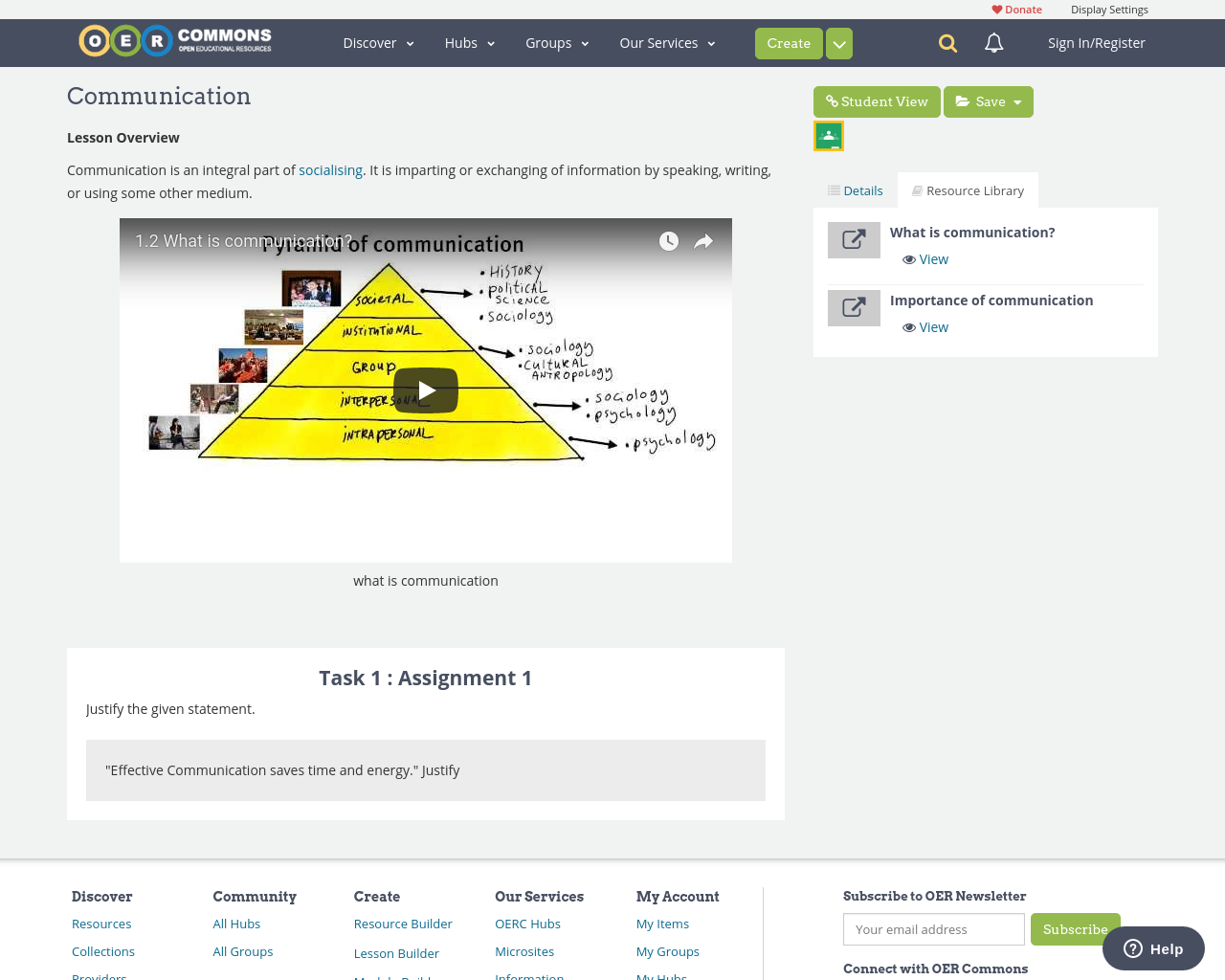Image resolution: width=1225 pixels, height=980 pixels.
Task: Switch to the Resource Library tab
Action: click(968, 189)
